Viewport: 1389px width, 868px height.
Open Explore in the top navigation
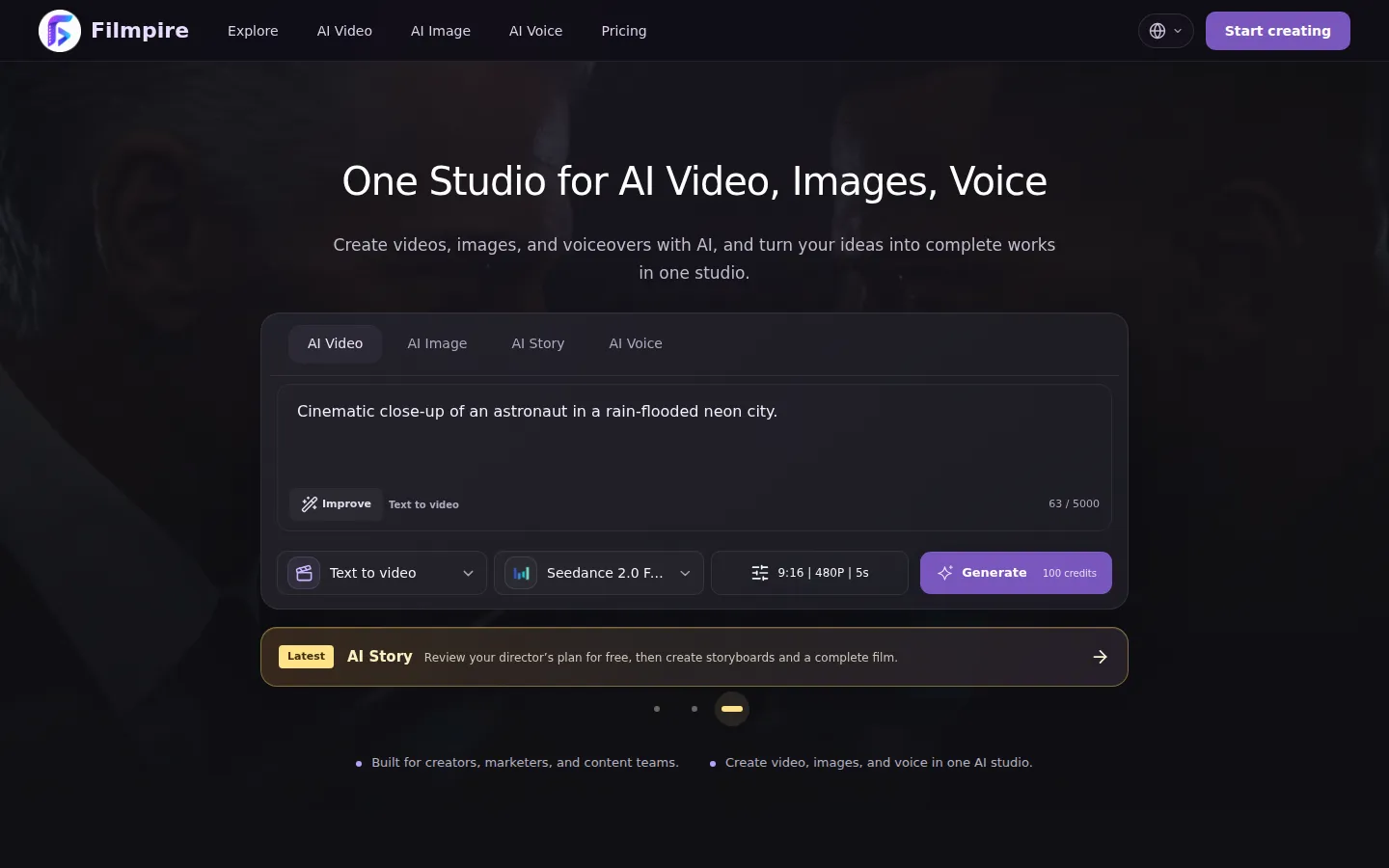coord(253,31)
